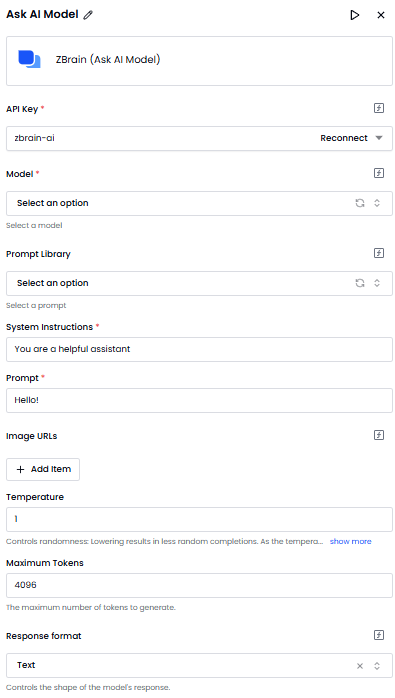Open the Response format Text dropdown
395x698 pixels.
coord(199,666)
